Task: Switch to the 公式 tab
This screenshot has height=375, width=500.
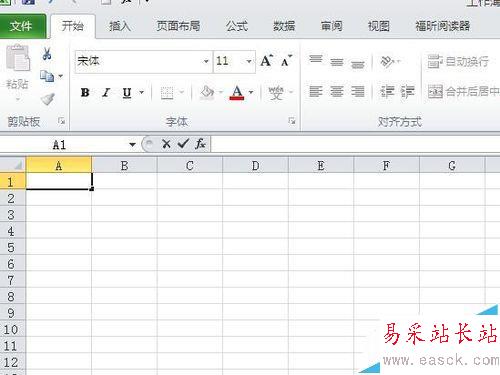Action: point(237,26)
